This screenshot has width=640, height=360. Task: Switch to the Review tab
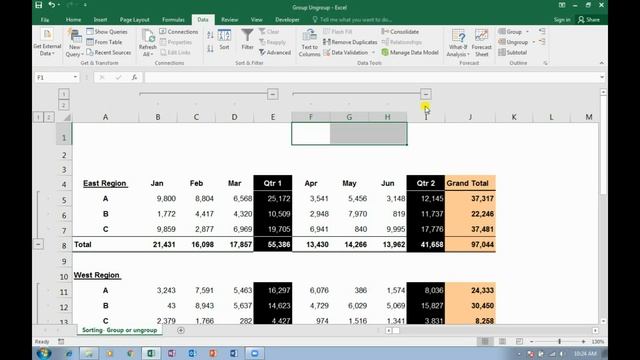tap(229, 20)
